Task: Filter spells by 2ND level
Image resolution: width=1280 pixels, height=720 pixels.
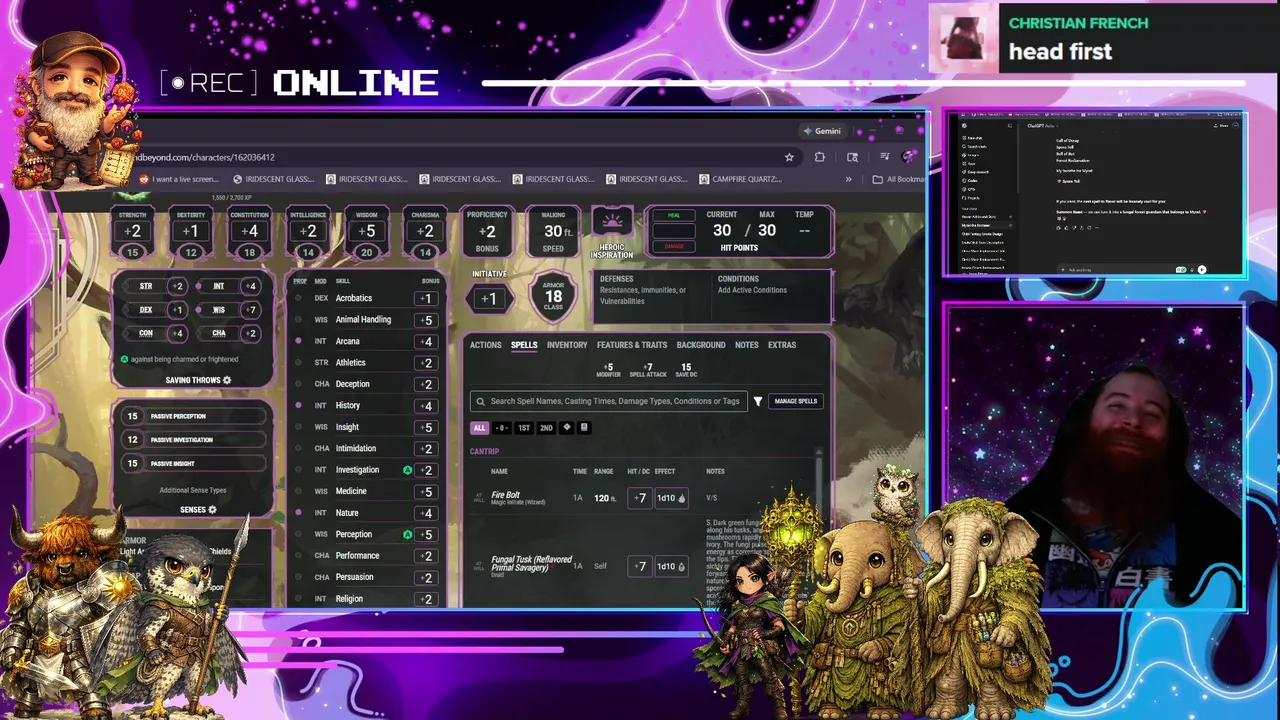Action: point(546,428)
